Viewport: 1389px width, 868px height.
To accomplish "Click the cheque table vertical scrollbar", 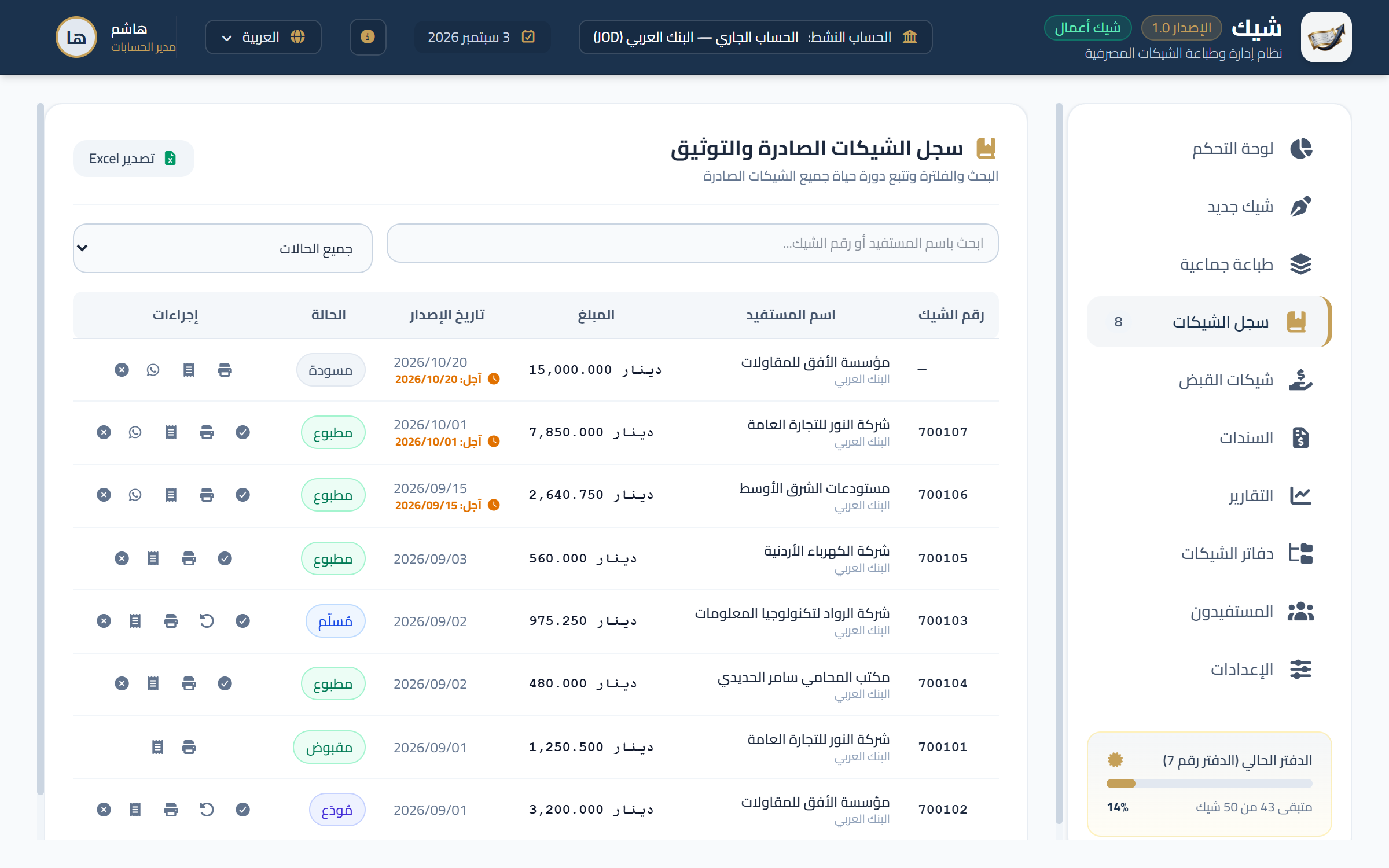I will tap(41, 449).
